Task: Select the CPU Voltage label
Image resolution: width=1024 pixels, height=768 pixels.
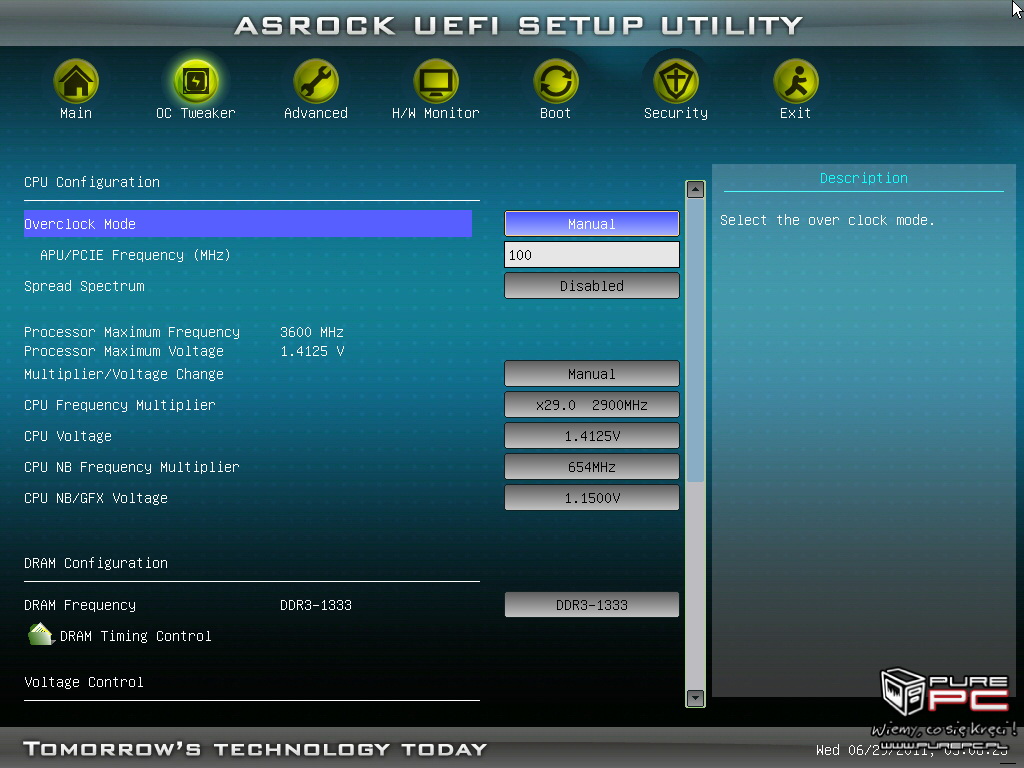Action: [x=68, y=436]
